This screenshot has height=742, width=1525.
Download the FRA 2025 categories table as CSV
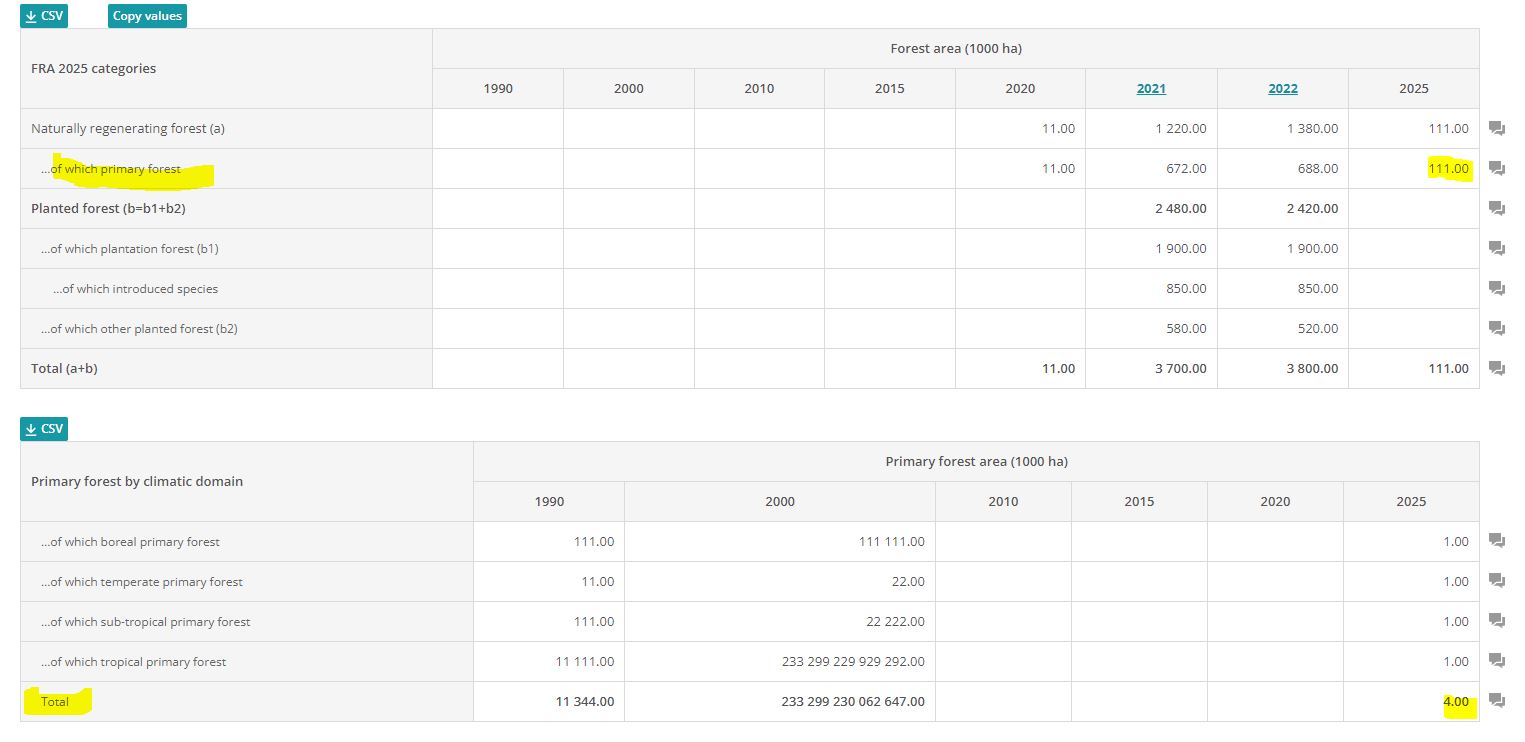43,16
